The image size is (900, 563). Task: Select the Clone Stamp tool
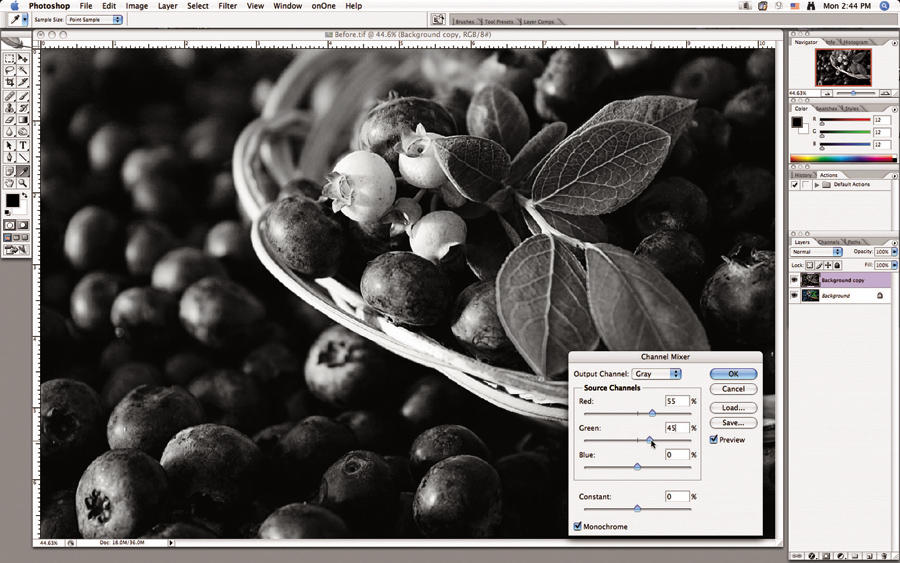tap(10, 108)
